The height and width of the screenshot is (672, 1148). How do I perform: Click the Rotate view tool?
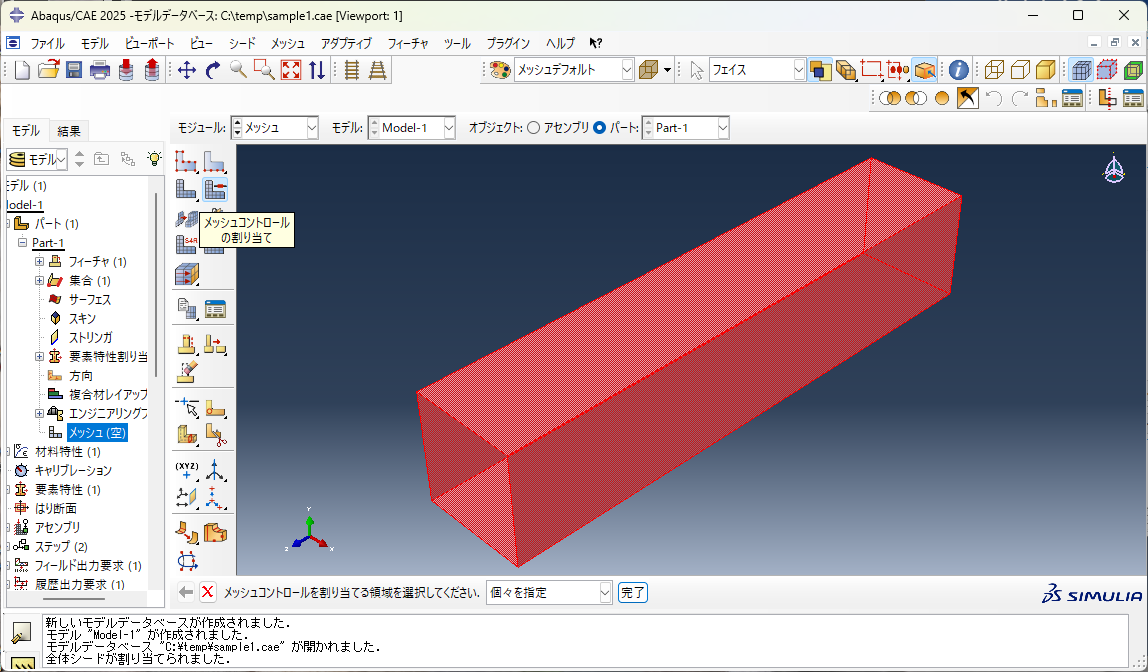point(212,70)
